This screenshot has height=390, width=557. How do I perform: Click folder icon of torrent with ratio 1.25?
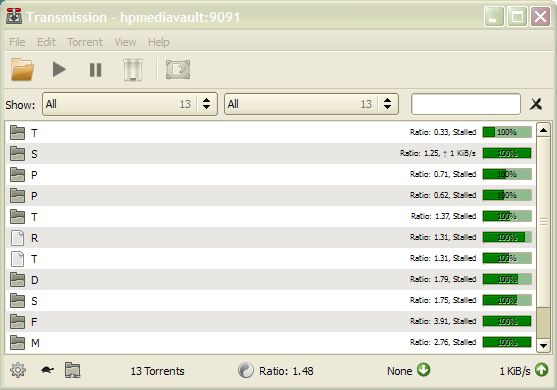(17, 153)
